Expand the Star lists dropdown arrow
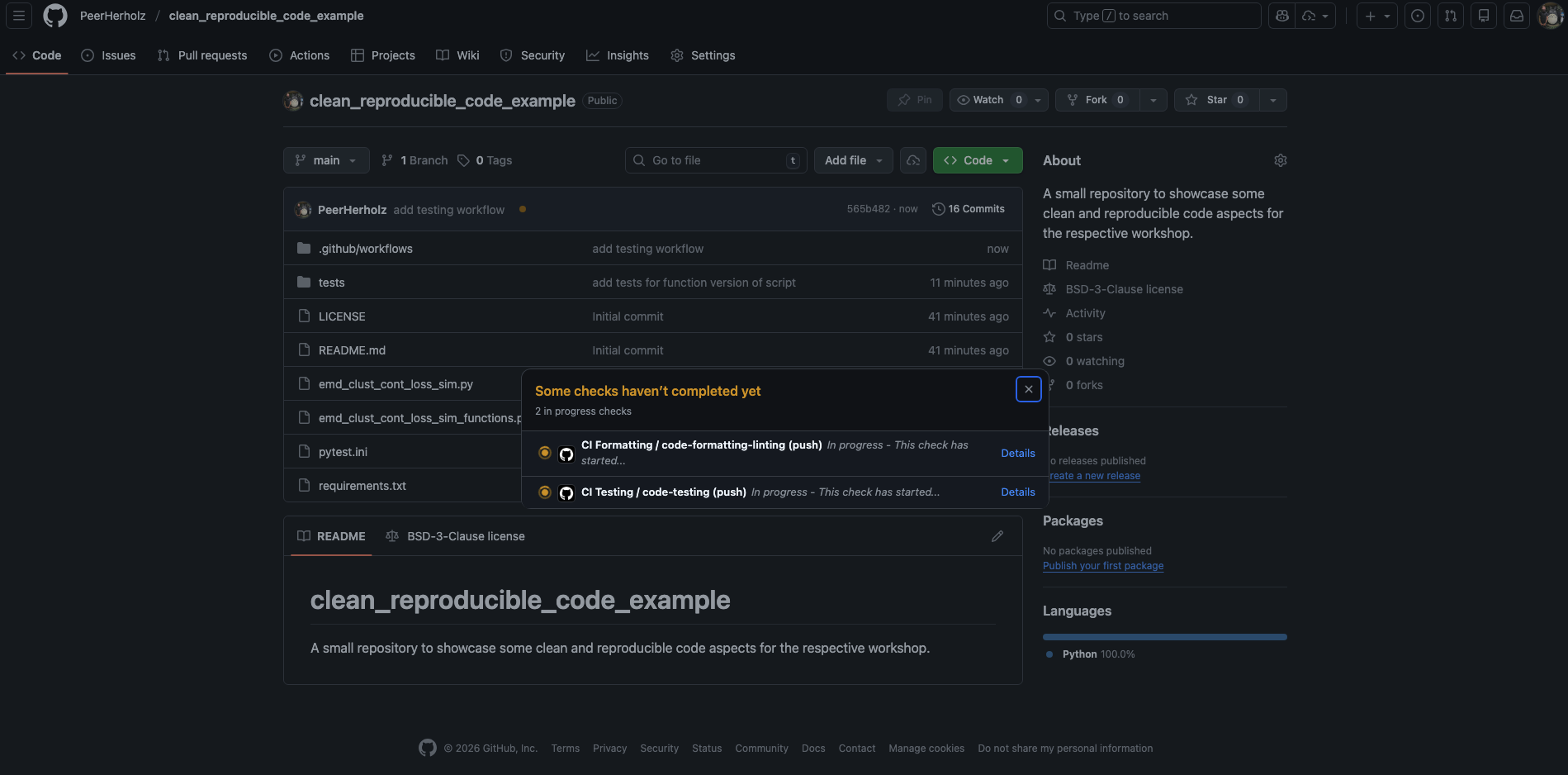 1273,100
